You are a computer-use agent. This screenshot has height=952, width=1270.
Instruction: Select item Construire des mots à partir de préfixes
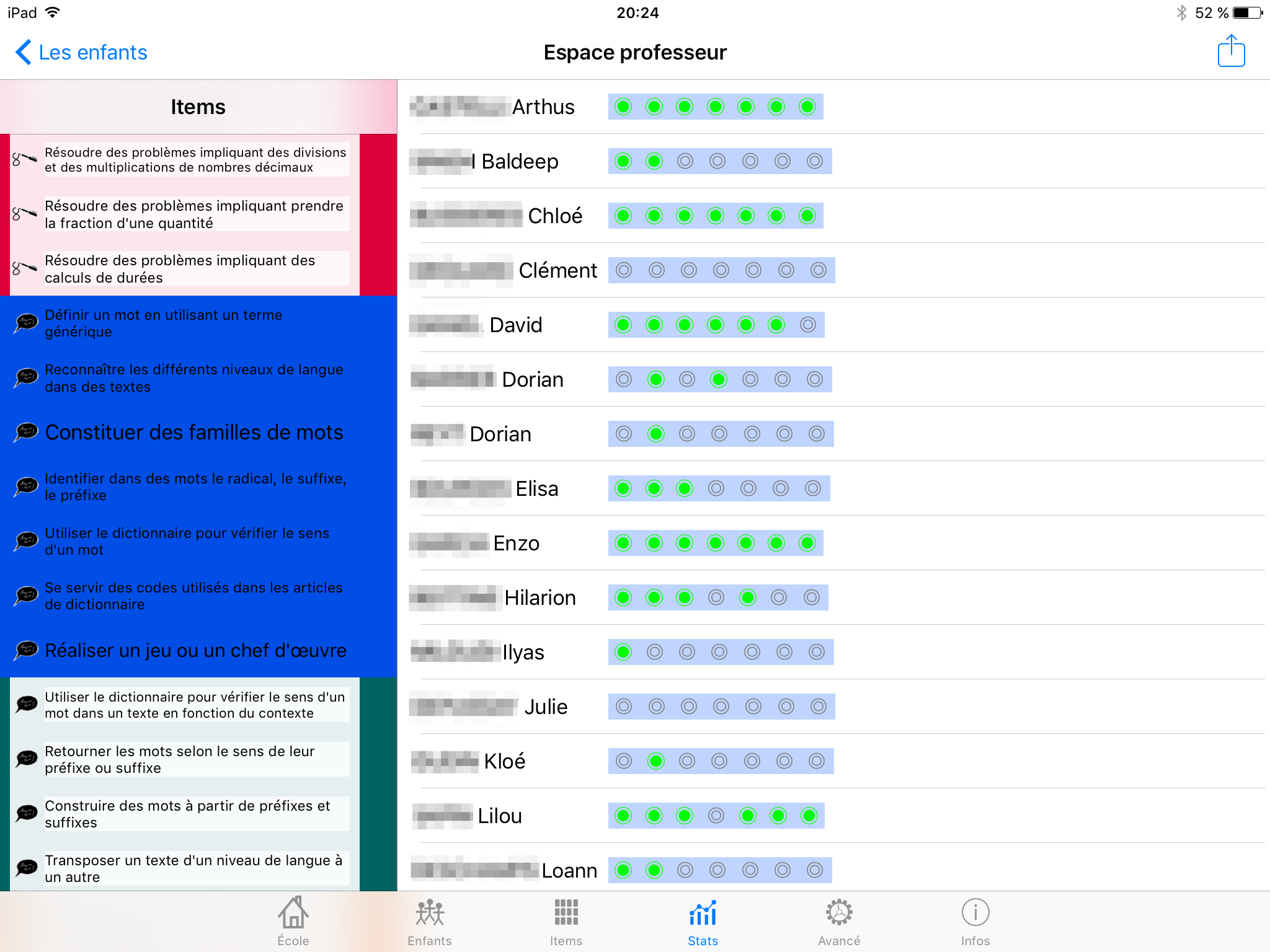click(x=187, y=814)
